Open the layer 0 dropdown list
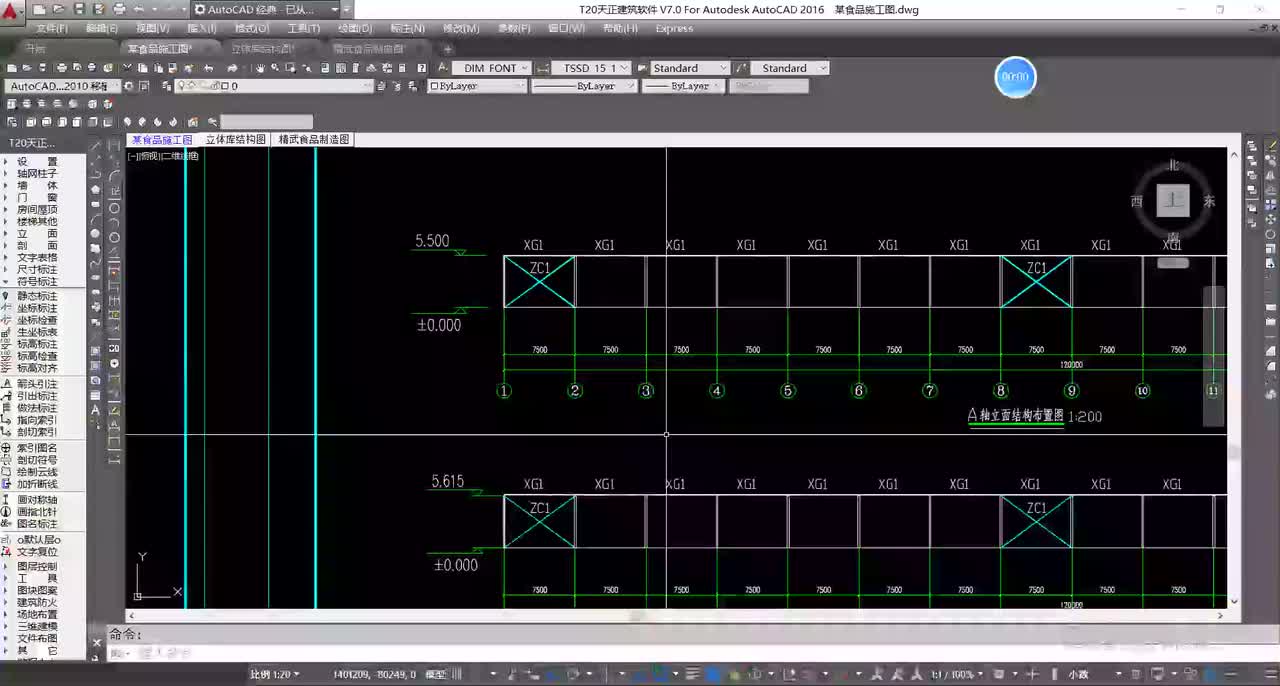This screenshot has height=686, width=1280. click(x=275, y=86)
